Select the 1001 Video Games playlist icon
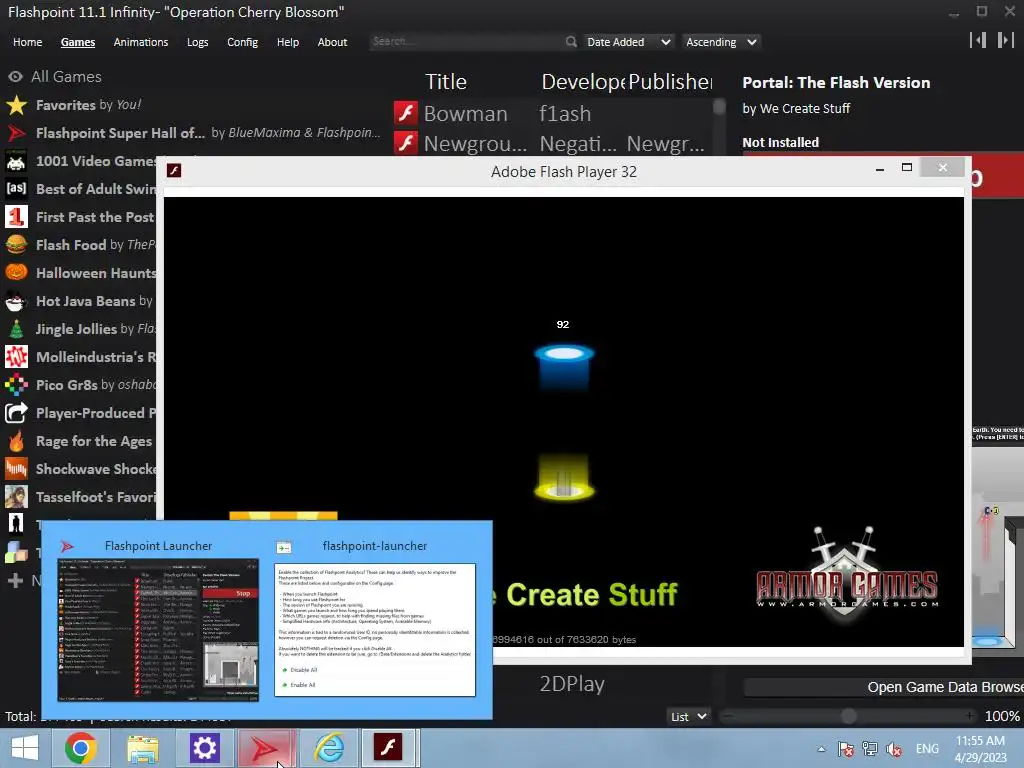Image resolution: width=1024 pixels, height=768 pixels. (x=16, y=161)
